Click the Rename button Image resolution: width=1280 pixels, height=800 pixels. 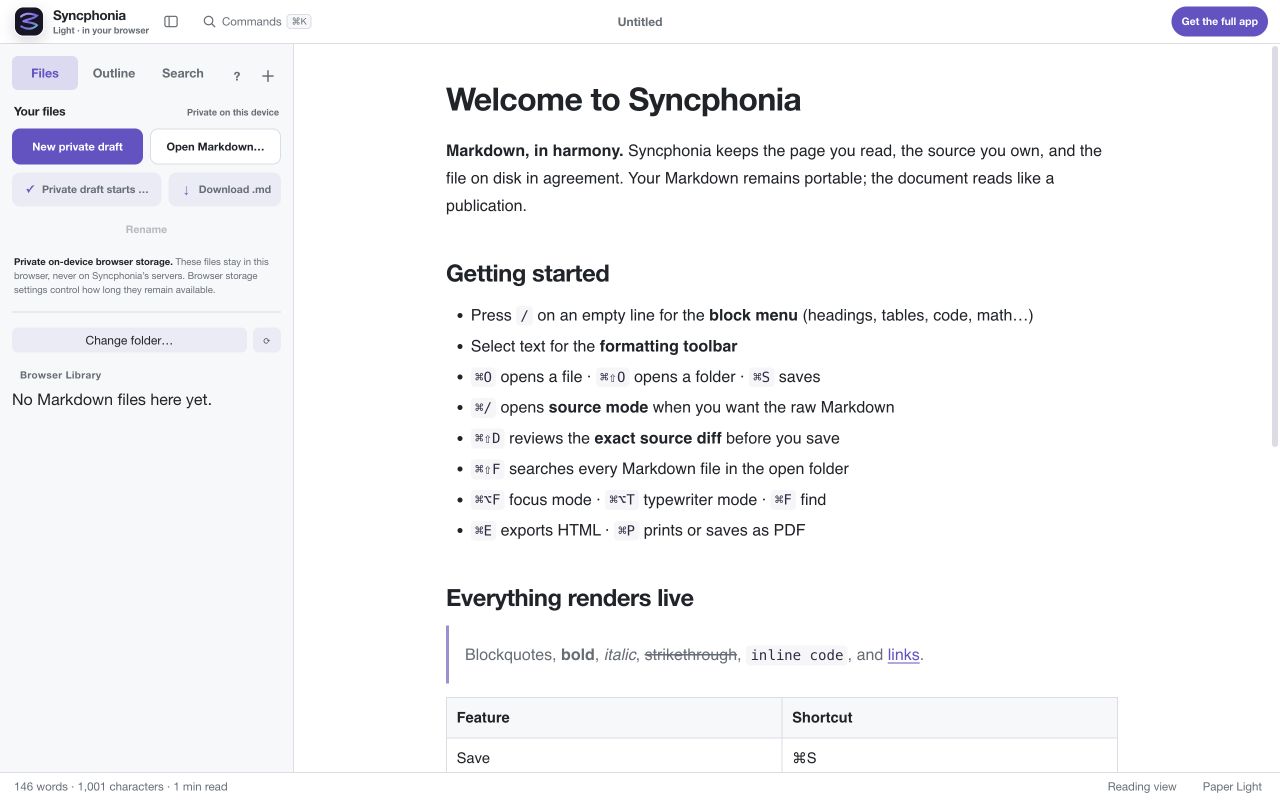pos(146,229)
